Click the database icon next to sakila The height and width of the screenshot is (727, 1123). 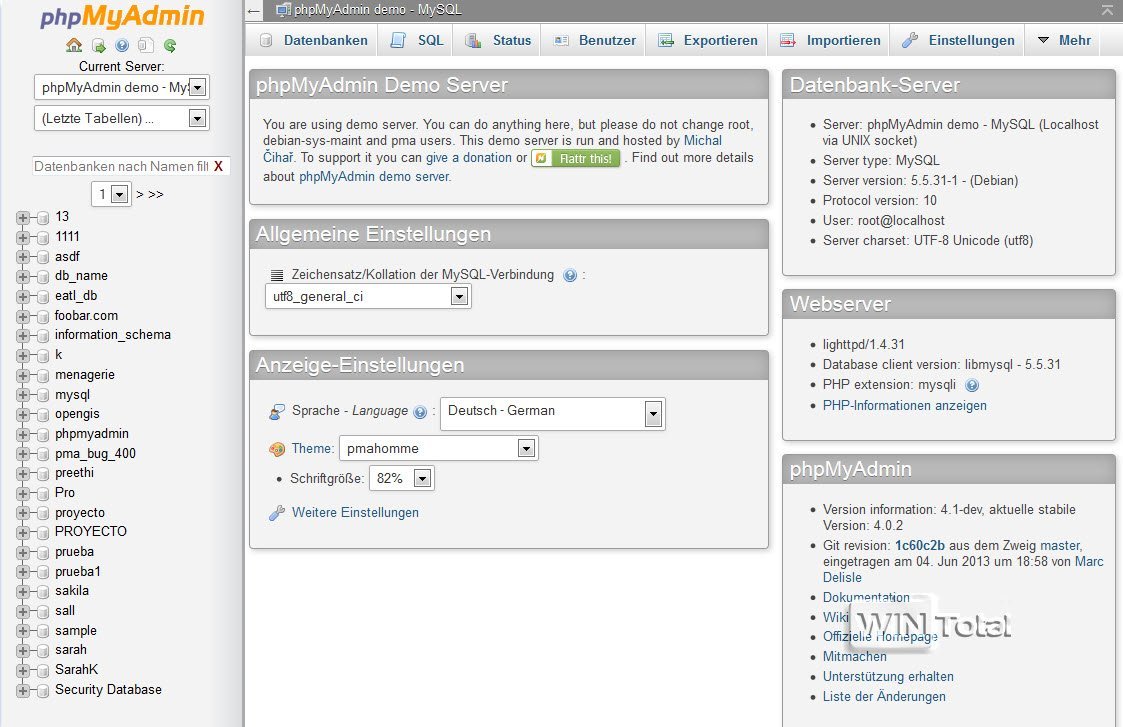tap(43, 592)
